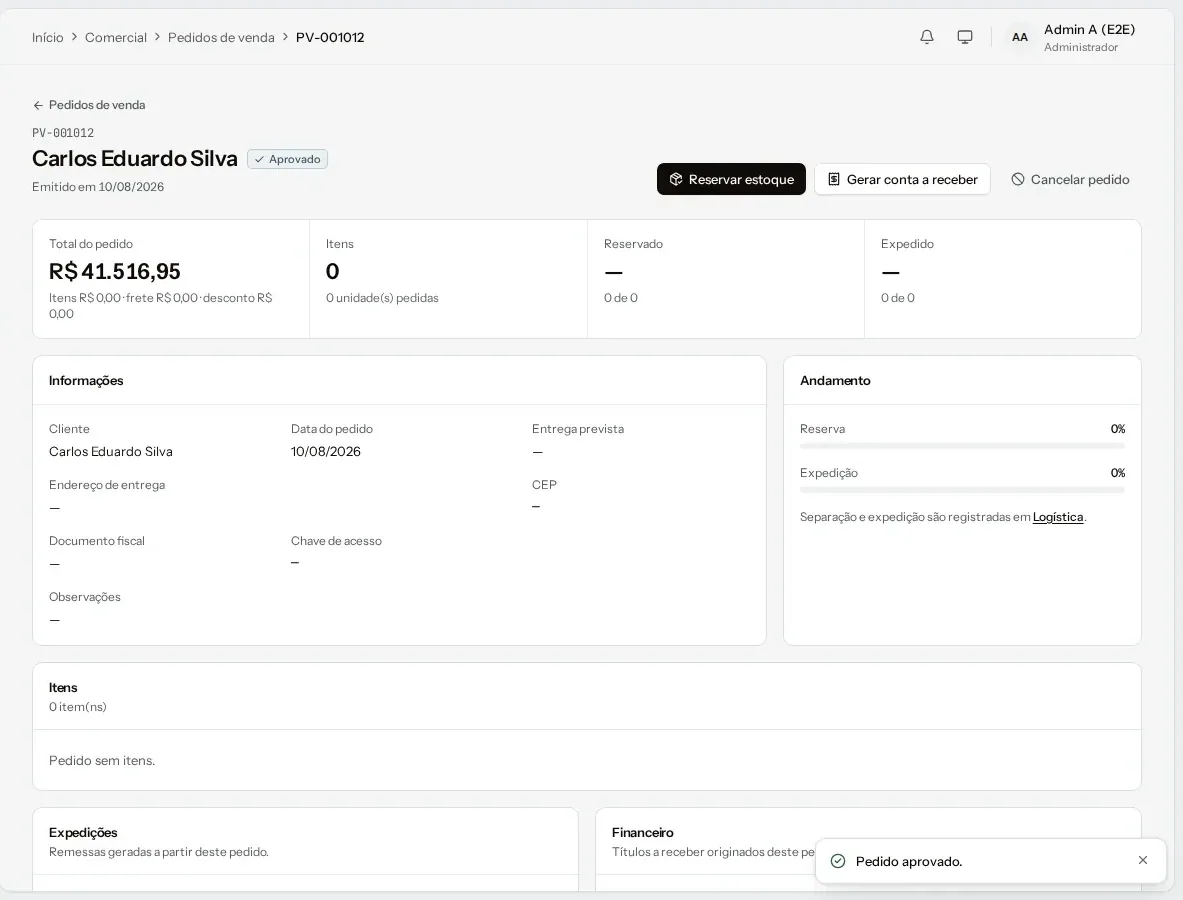Click 'Pedido sem itens.' message
1183x900 pixels.
tap(102, 760)
